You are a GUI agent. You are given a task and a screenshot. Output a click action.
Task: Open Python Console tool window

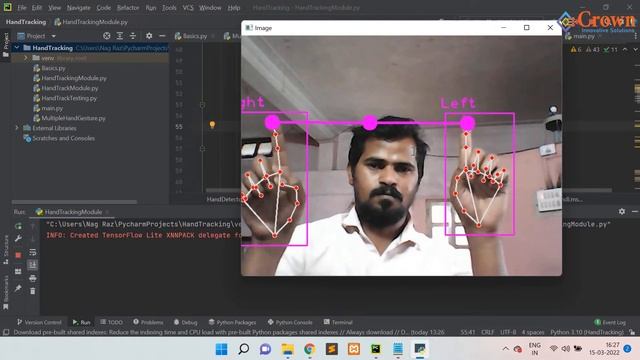290,322
